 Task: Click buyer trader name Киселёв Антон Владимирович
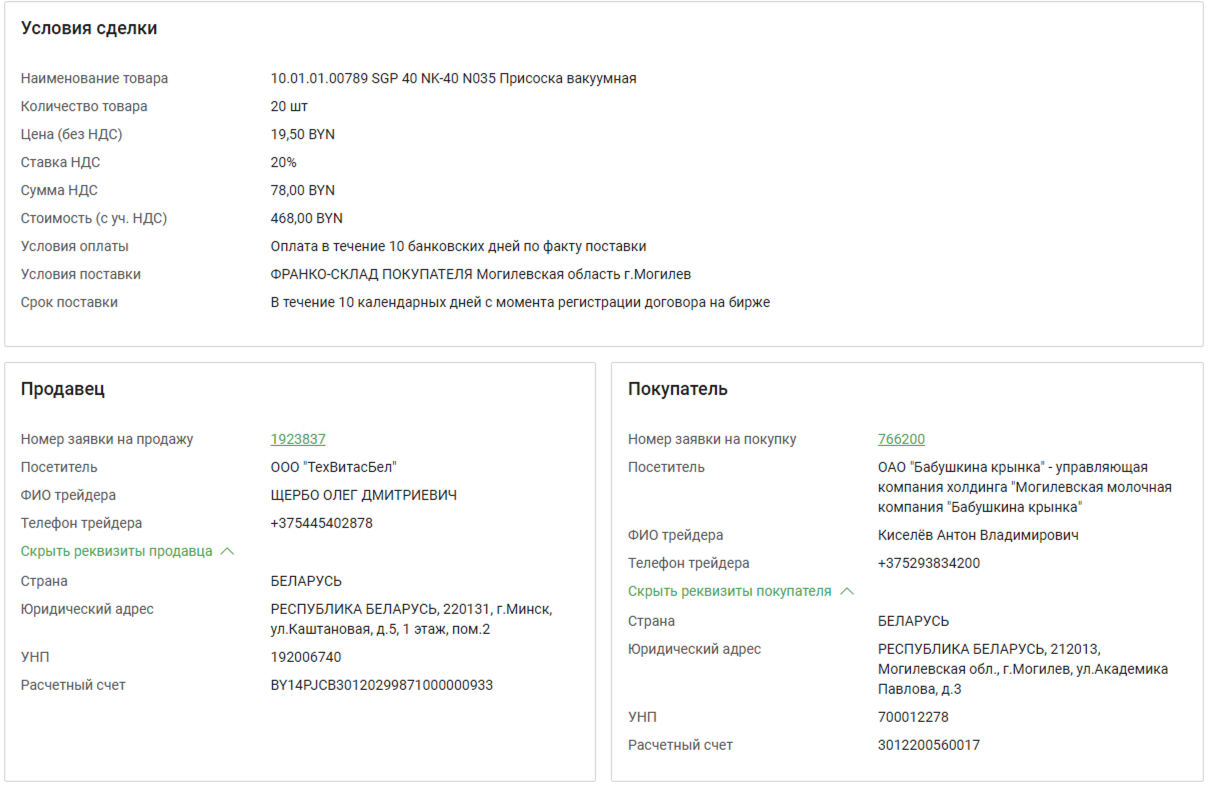pyautogui.click(x=978, y=535)
